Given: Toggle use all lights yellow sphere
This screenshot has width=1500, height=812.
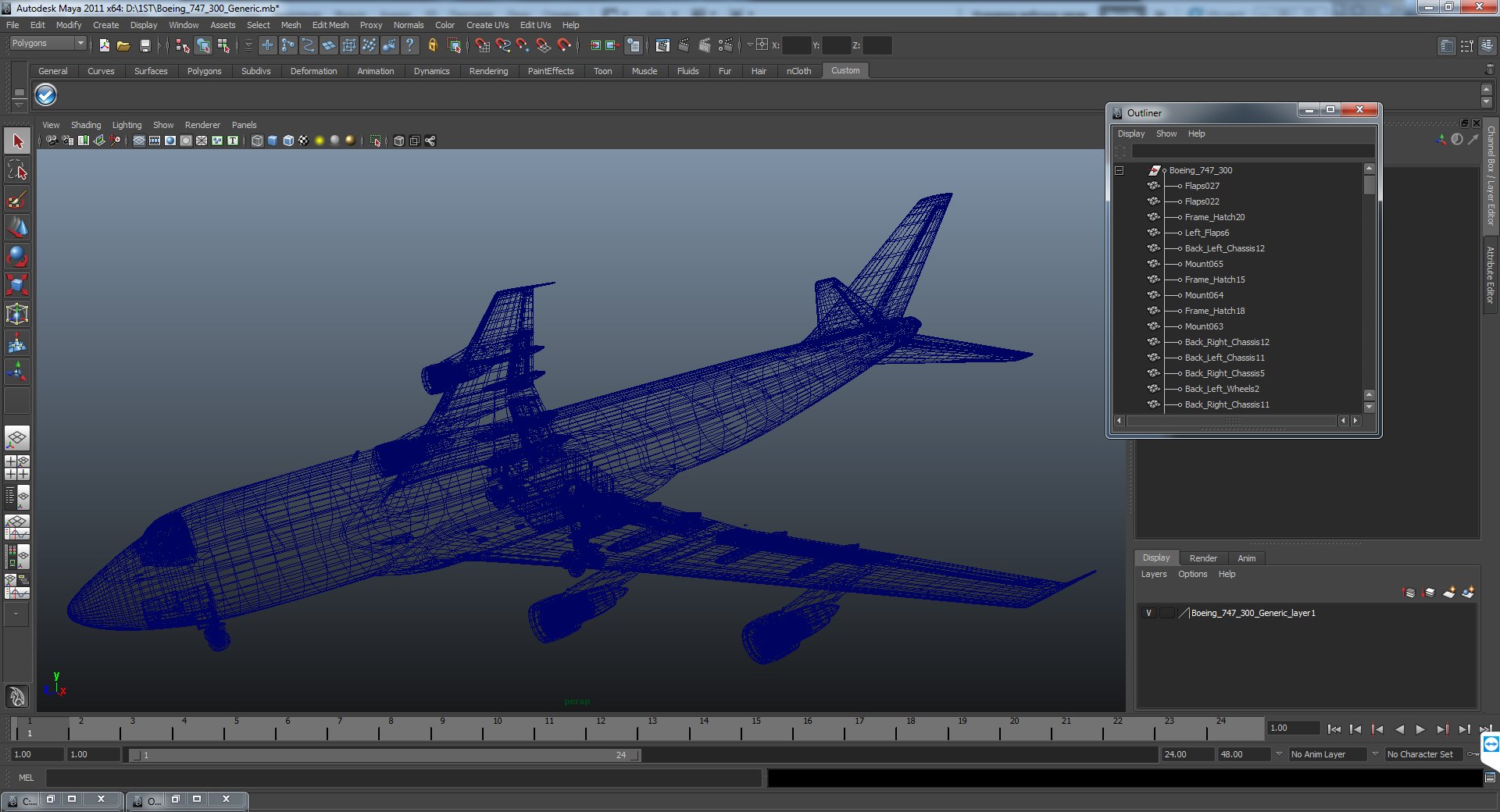Looking at the screenshot, I should click(320, 141).
